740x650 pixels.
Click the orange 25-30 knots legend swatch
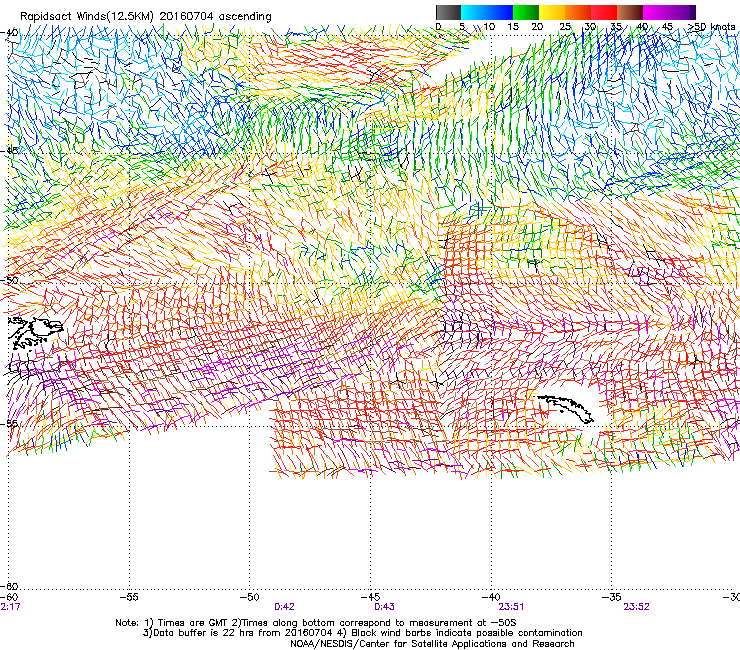point(578,12)
